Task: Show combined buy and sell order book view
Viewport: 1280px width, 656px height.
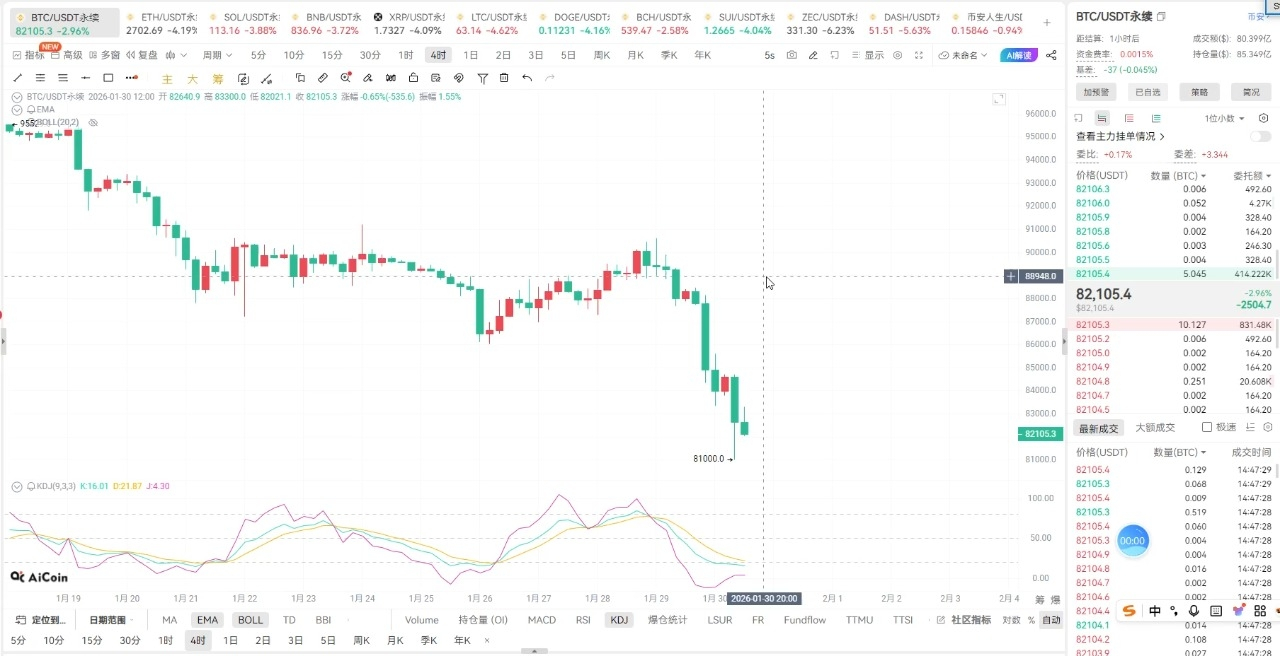Action: 1101,118
